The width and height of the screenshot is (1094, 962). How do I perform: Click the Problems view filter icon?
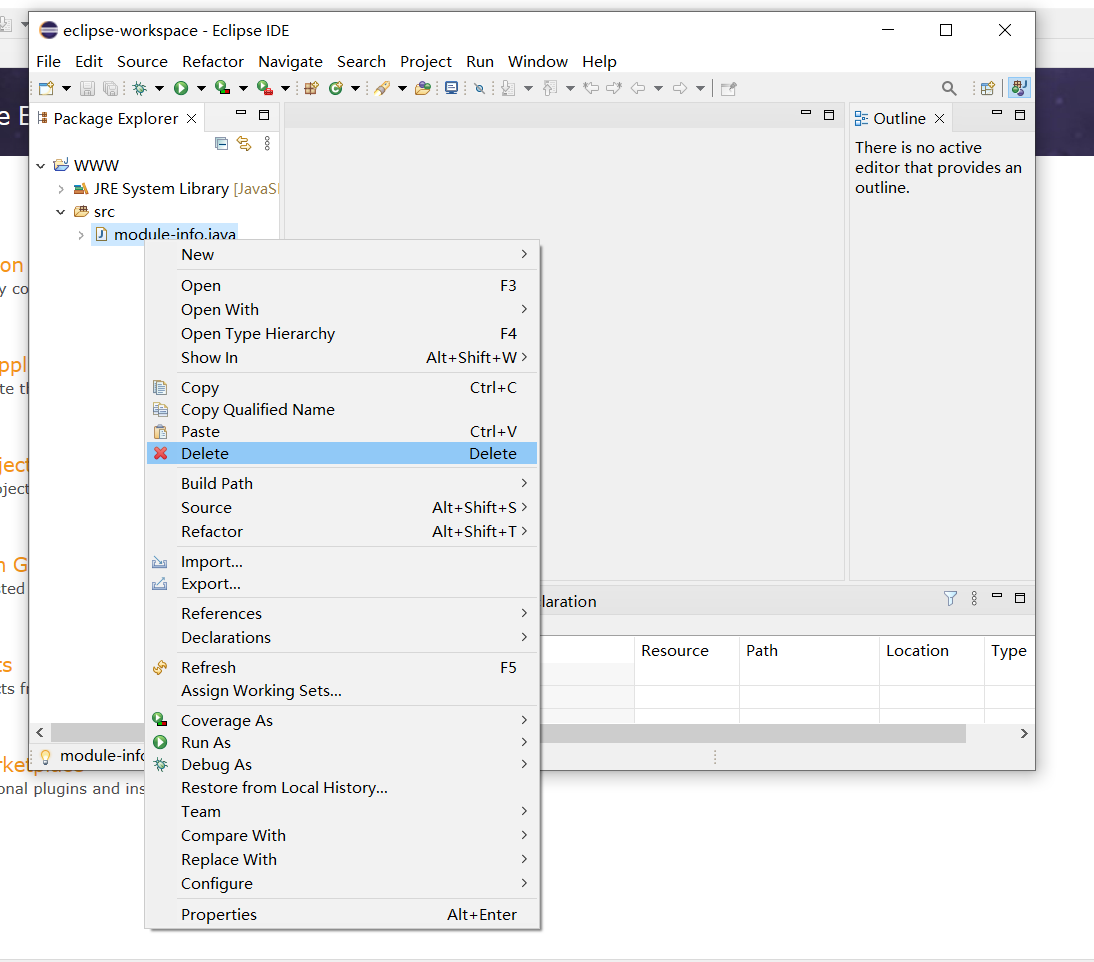(950, 599)
